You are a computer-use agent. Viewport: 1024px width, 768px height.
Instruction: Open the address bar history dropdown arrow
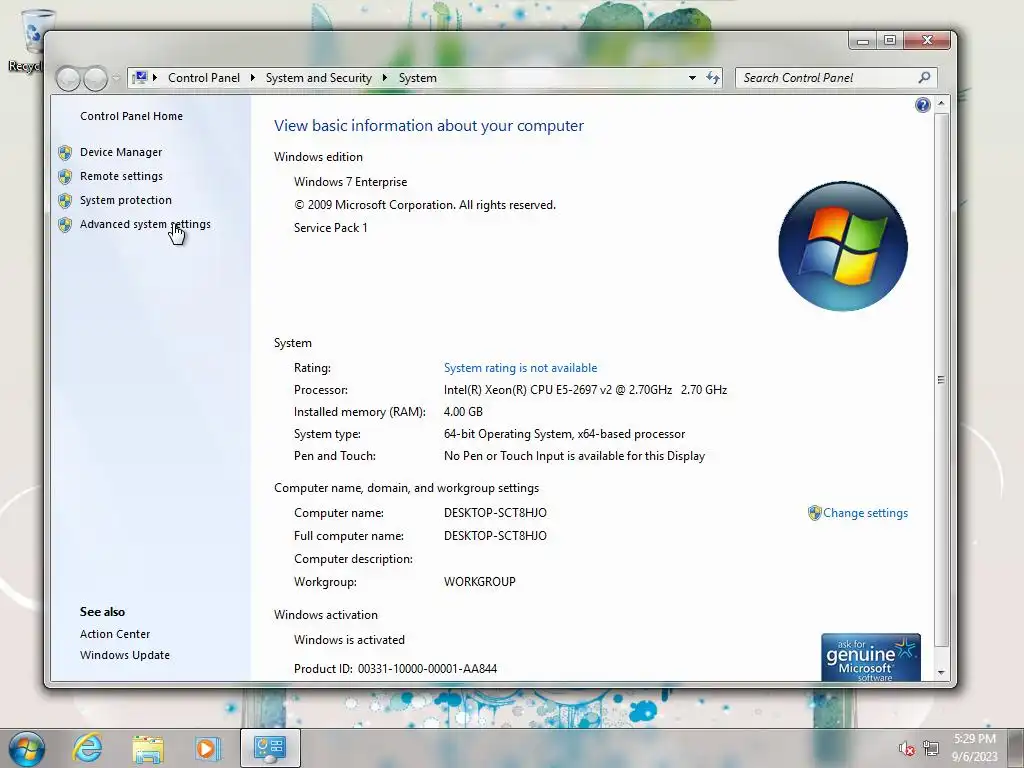692,78
